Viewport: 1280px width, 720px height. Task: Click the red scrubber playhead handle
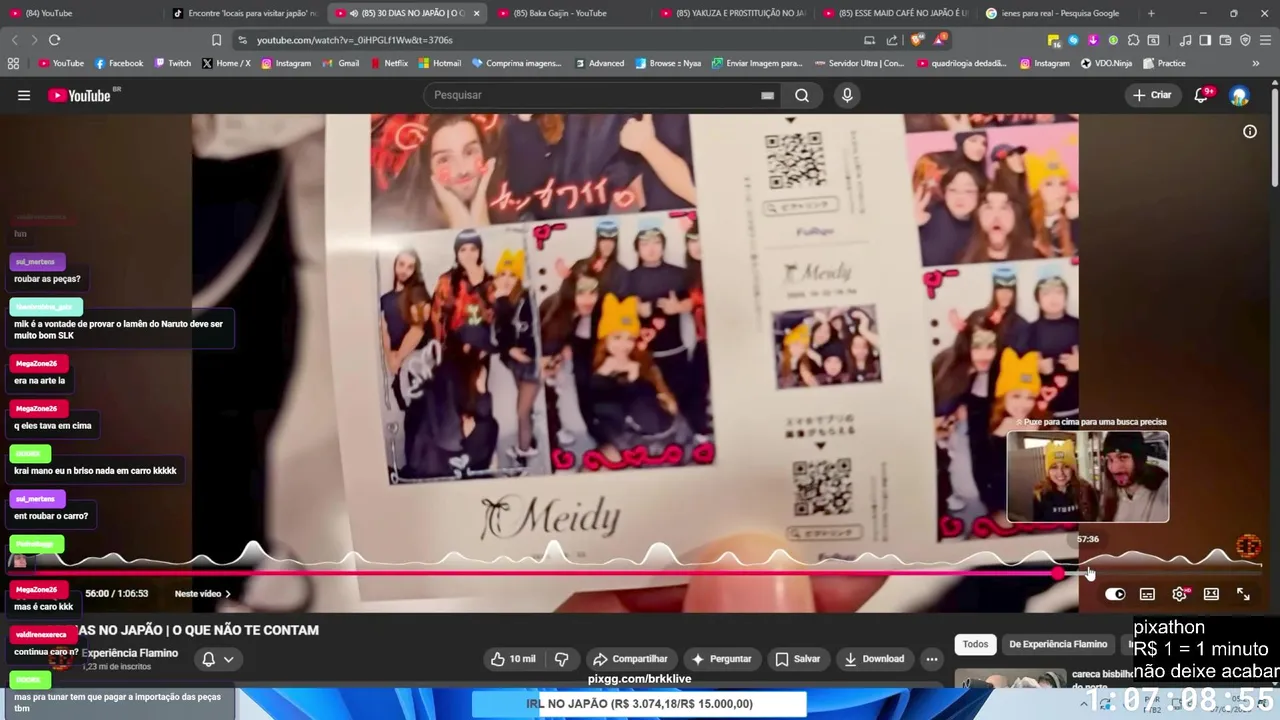click(x=1058, y=573)
